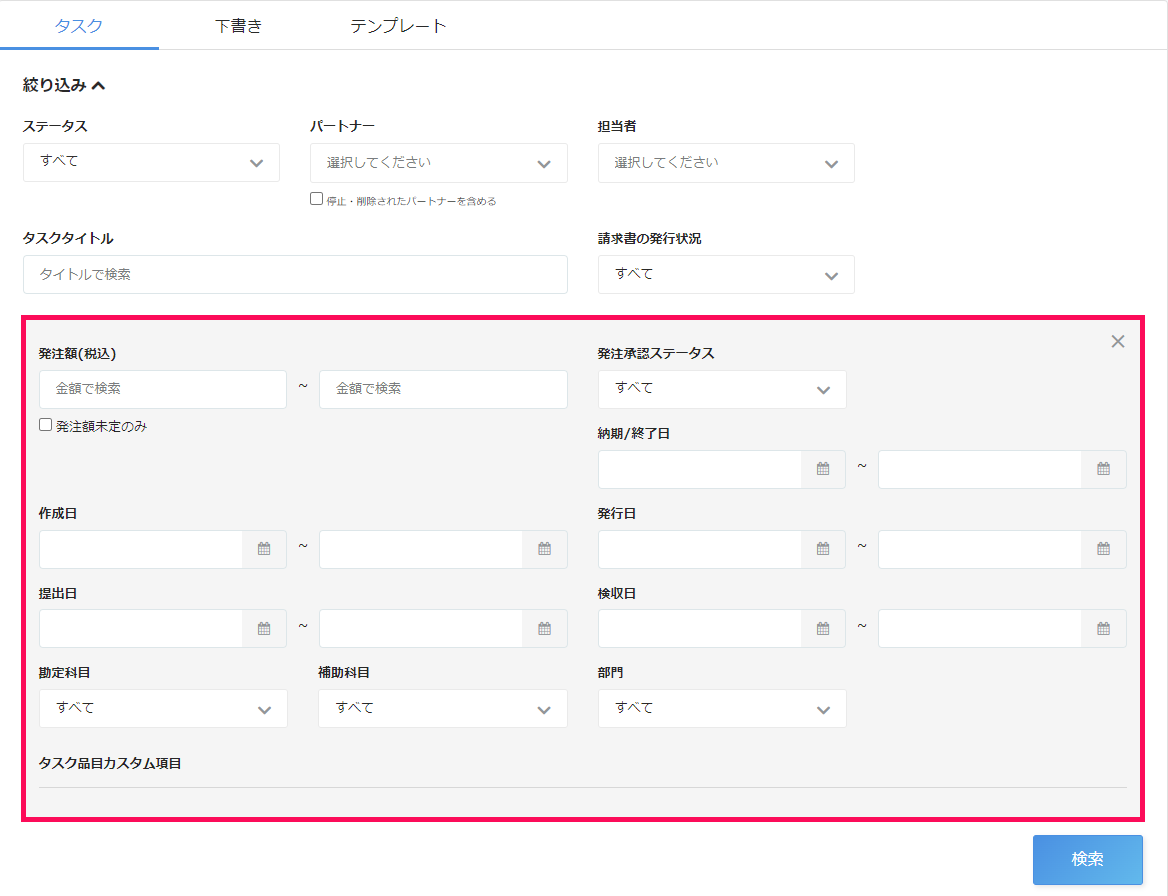Open calendar for 発行日 end date
Screen dimensions: 1168x896
pos(1103,549)
